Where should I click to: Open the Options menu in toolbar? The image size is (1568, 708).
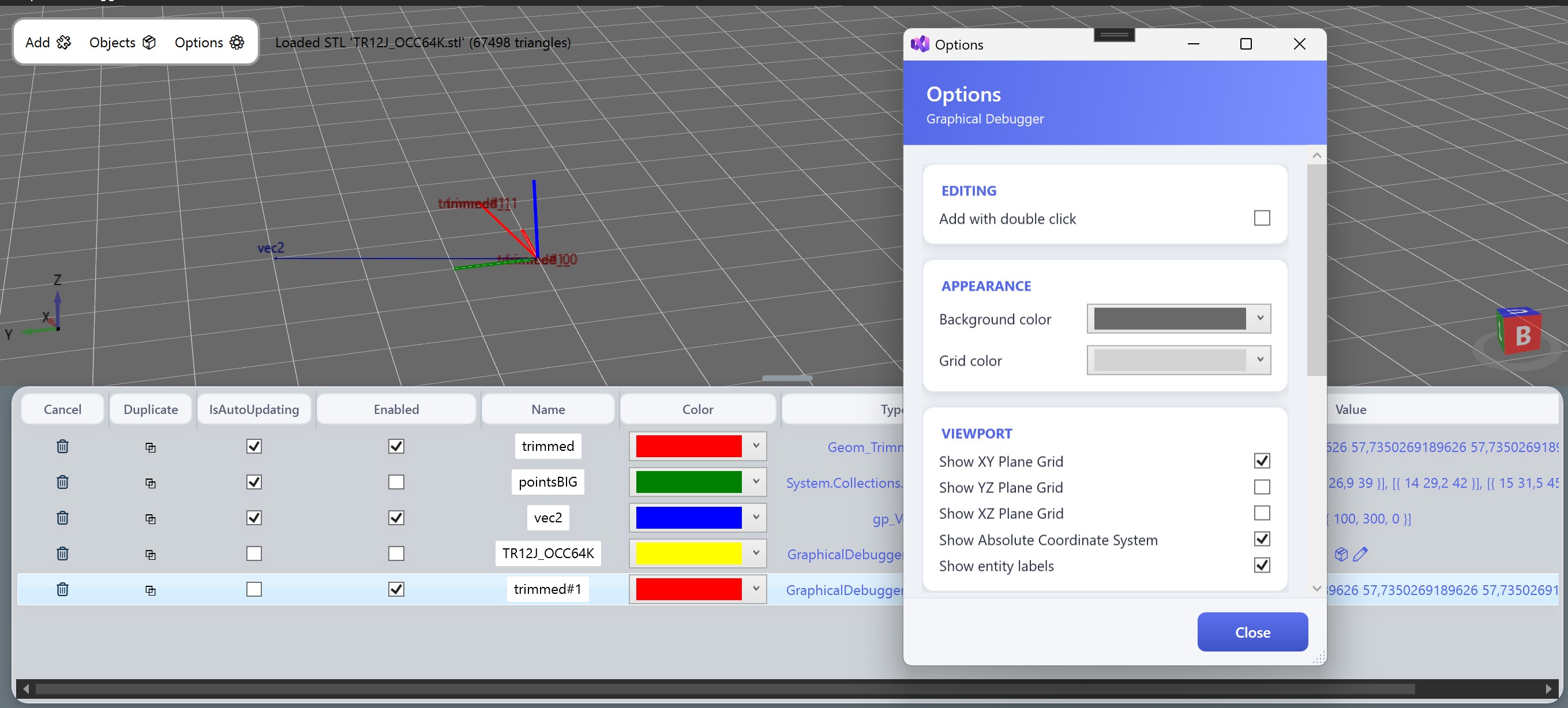(x=209, y=42)
